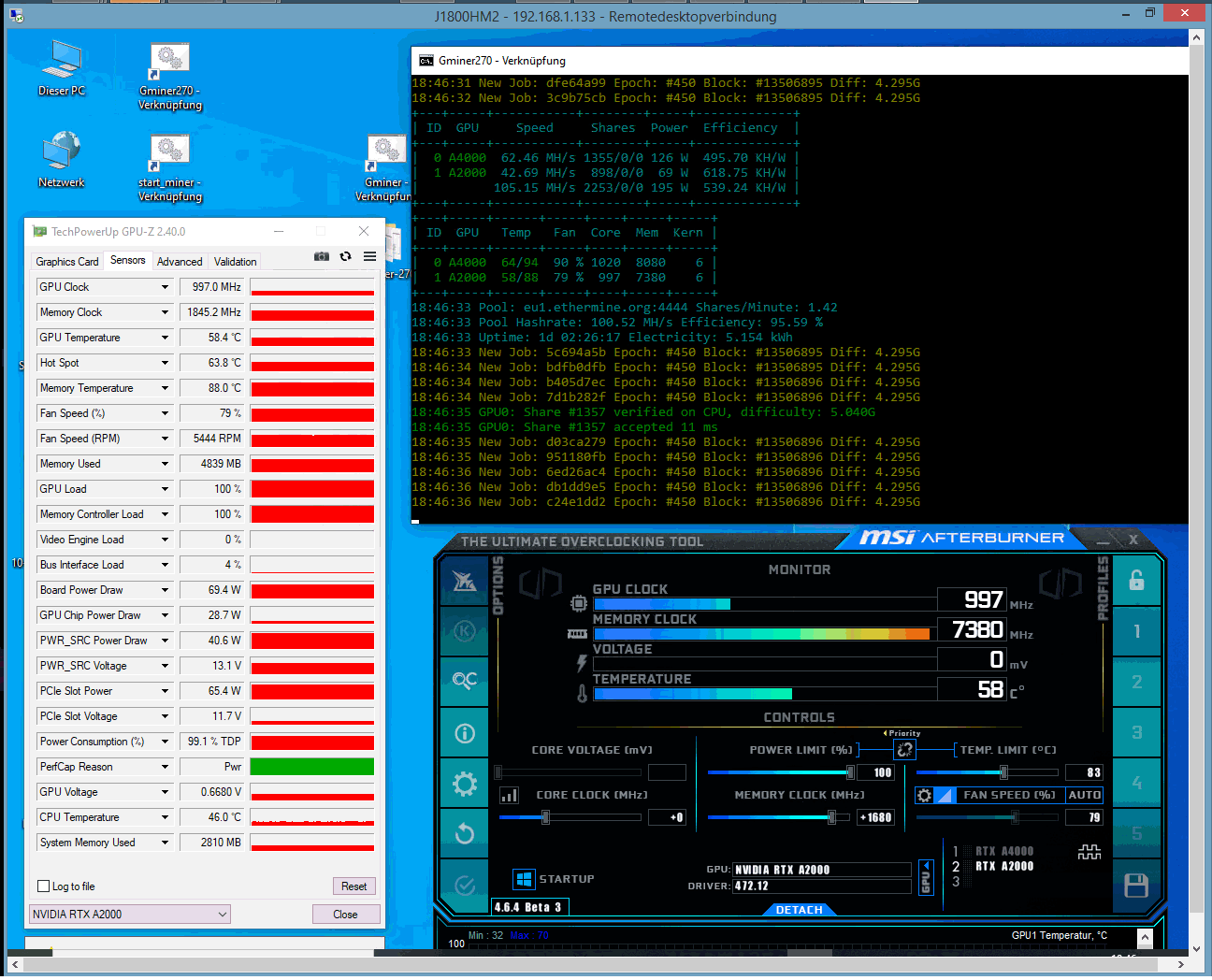Click the vertical GPU selector button
The width and height of the screenshot is (1212, 980).
tap(926, 877)
